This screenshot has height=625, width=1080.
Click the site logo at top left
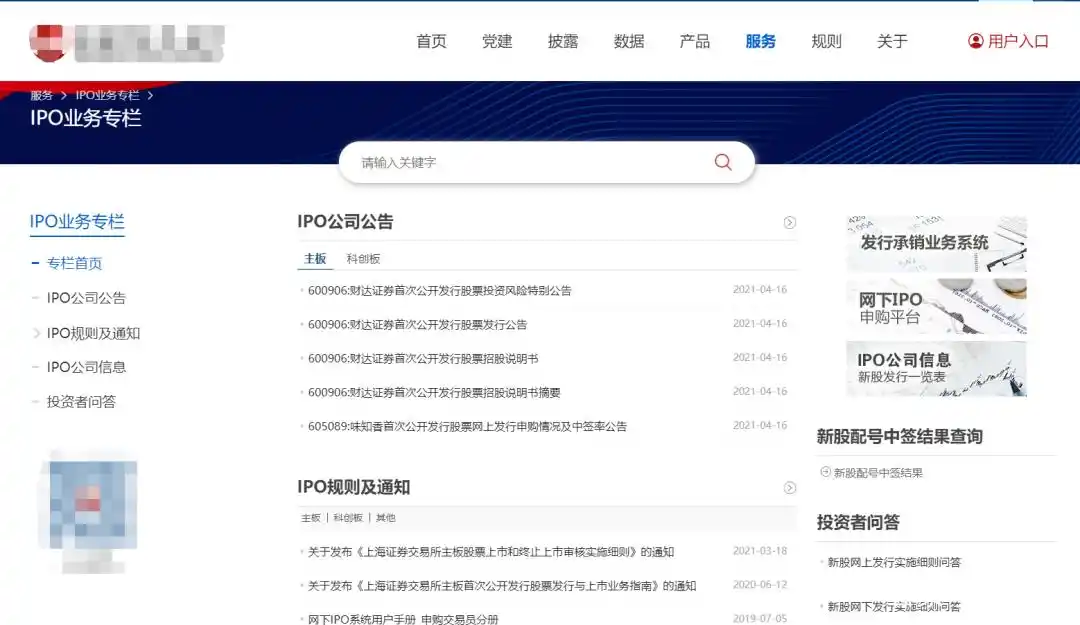[x=120, y=42]
